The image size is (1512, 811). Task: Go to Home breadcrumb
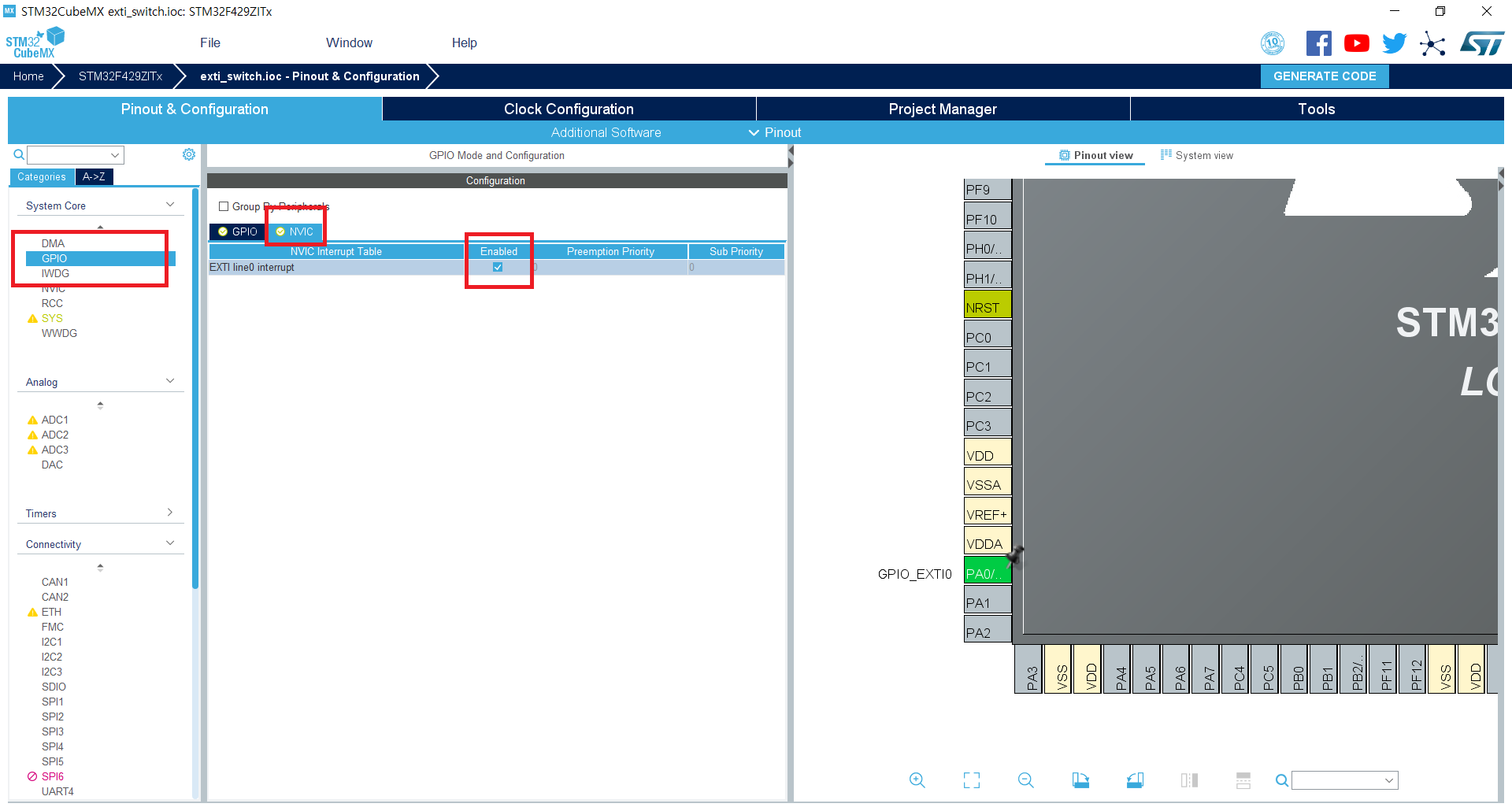coord(28,76)
